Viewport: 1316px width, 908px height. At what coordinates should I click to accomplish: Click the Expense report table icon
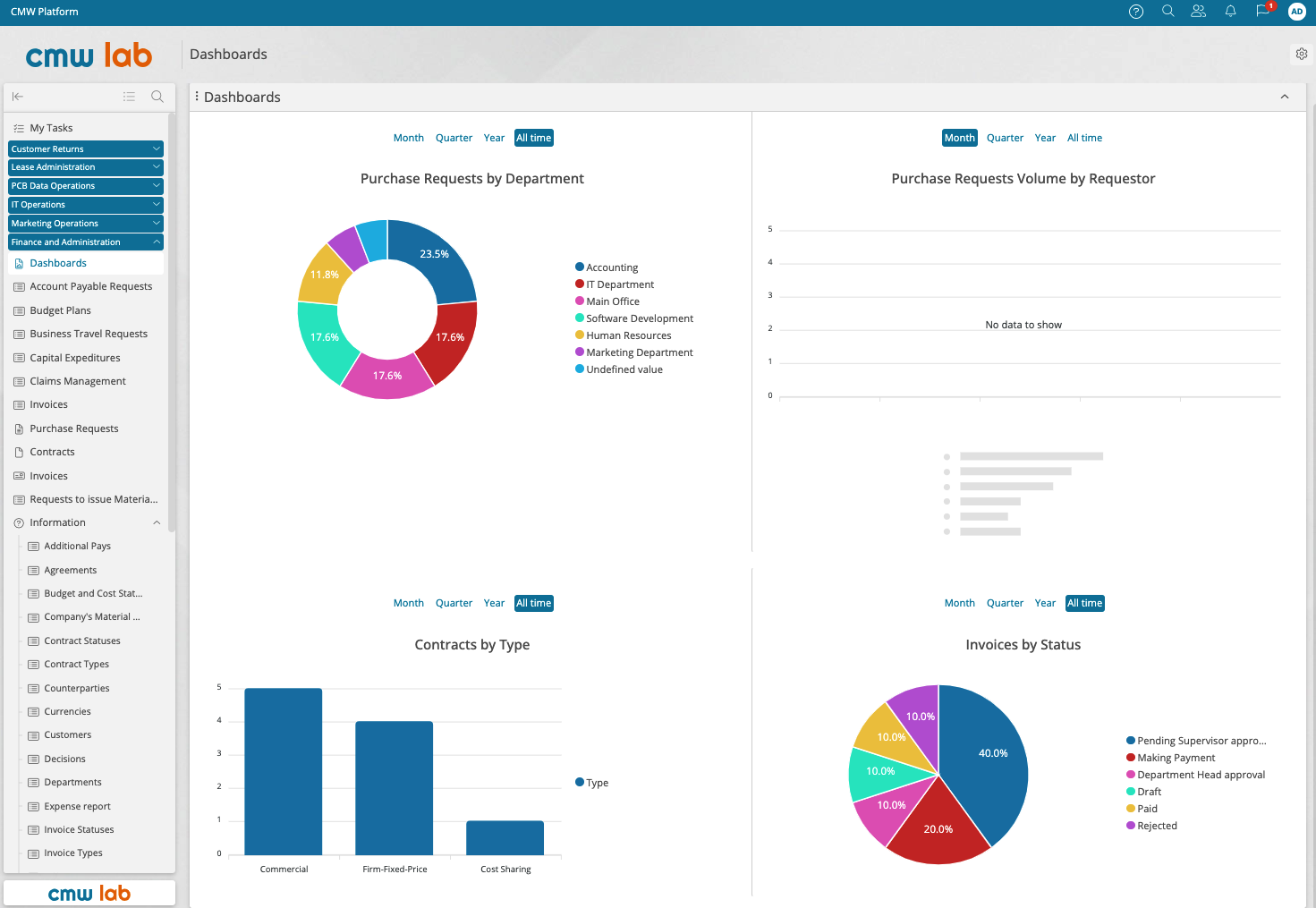click(x=33, y=807)
